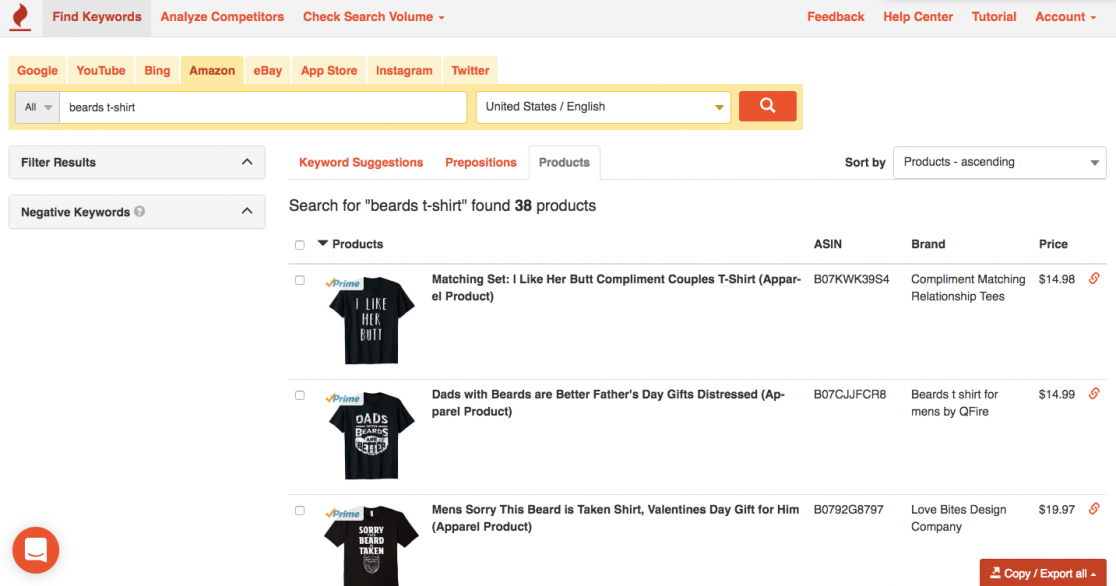Go to the Help Center
The image size is (1116, 586).
tap(917, 17)
